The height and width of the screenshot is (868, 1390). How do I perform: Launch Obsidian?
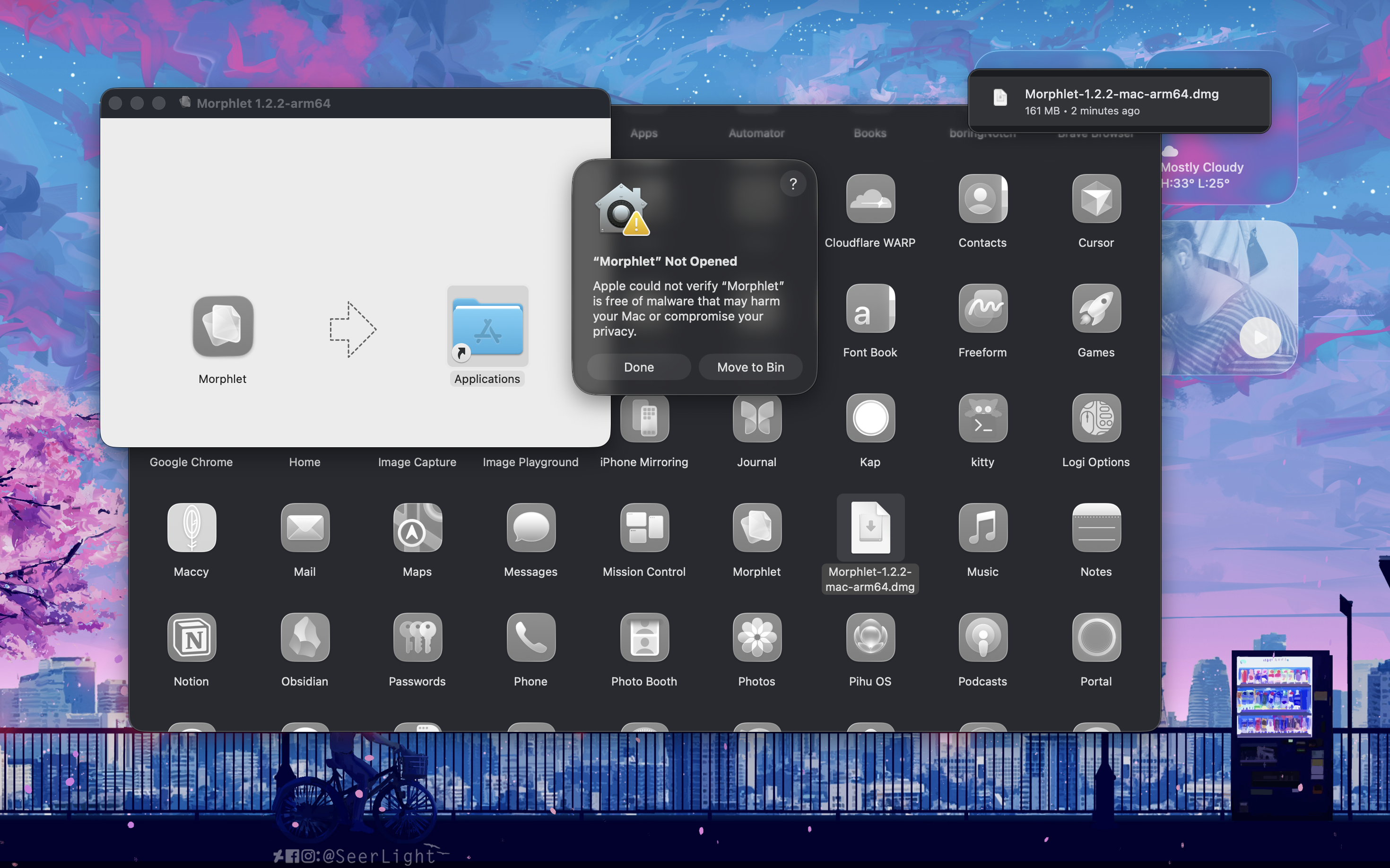tap(305, 637)
